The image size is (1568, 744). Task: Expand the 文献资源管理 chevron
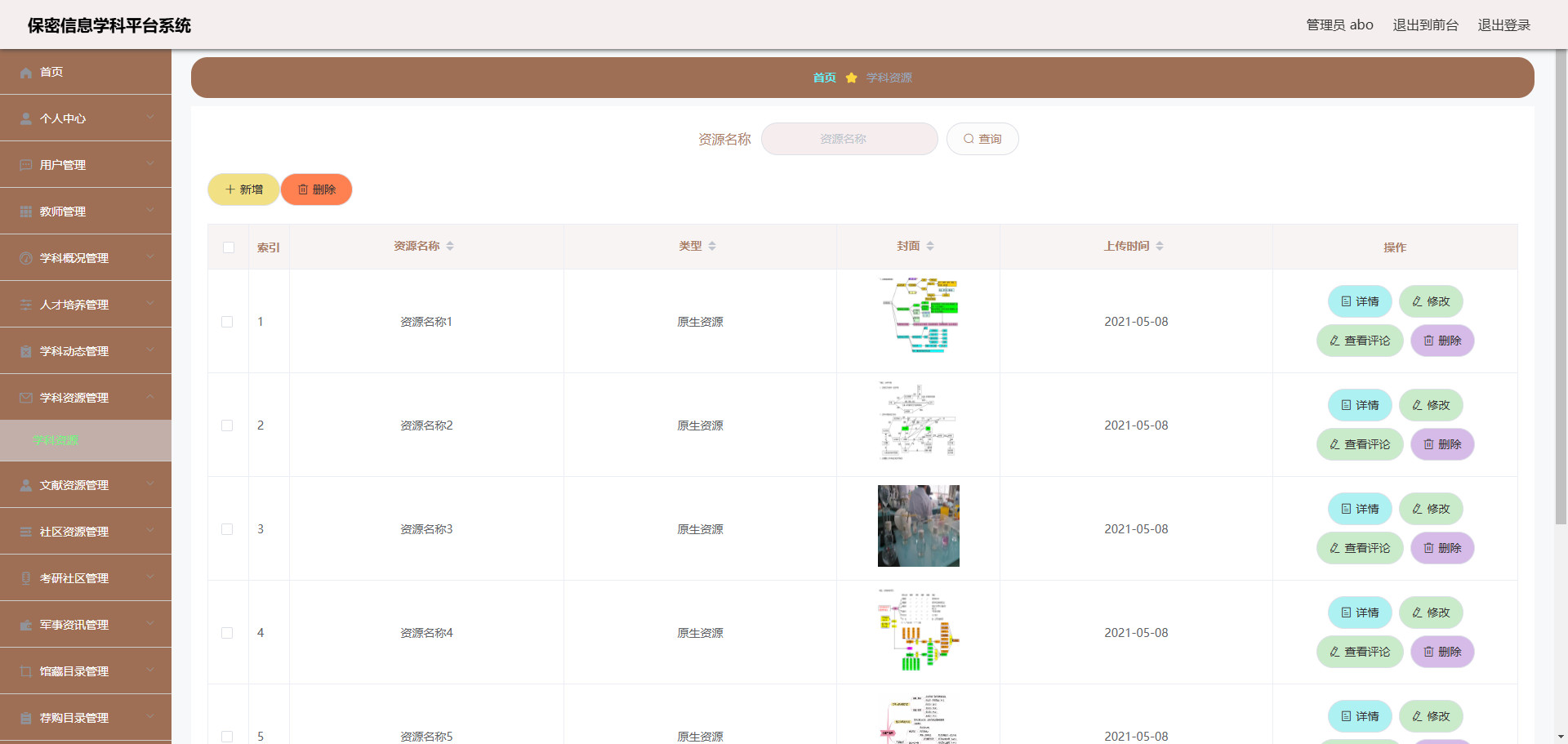click(150, 484)
